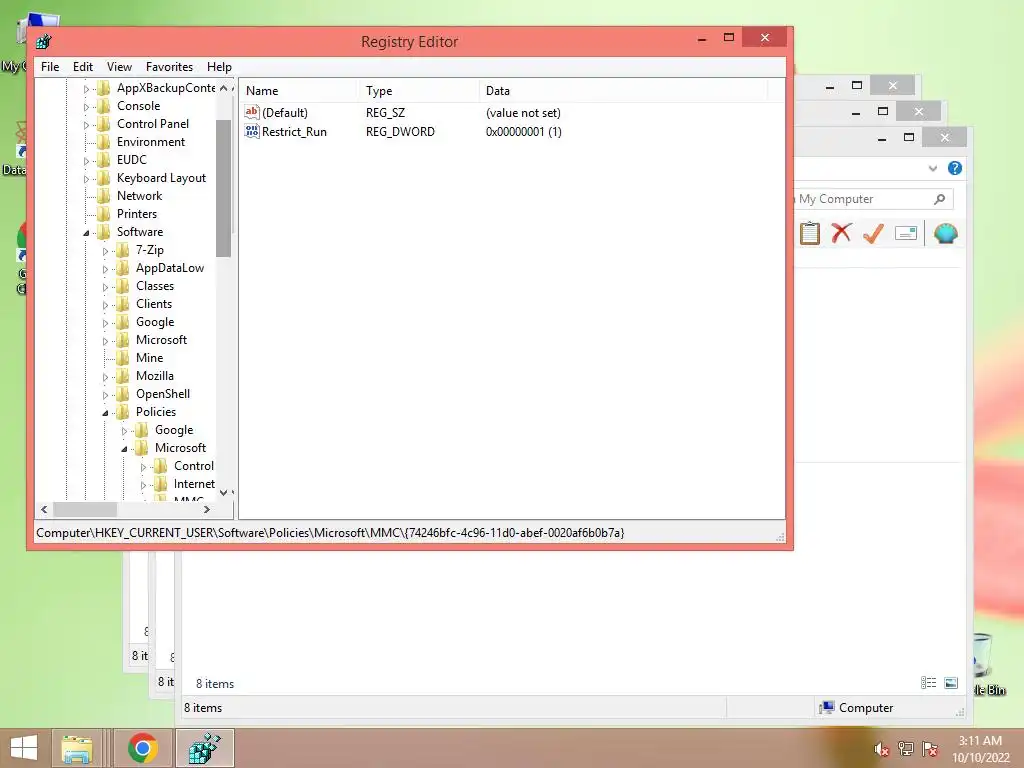Image resolution: width=1024 pixels, height=768 pixels.
Task: Expand the EUDC key
Action: point(86,161)
